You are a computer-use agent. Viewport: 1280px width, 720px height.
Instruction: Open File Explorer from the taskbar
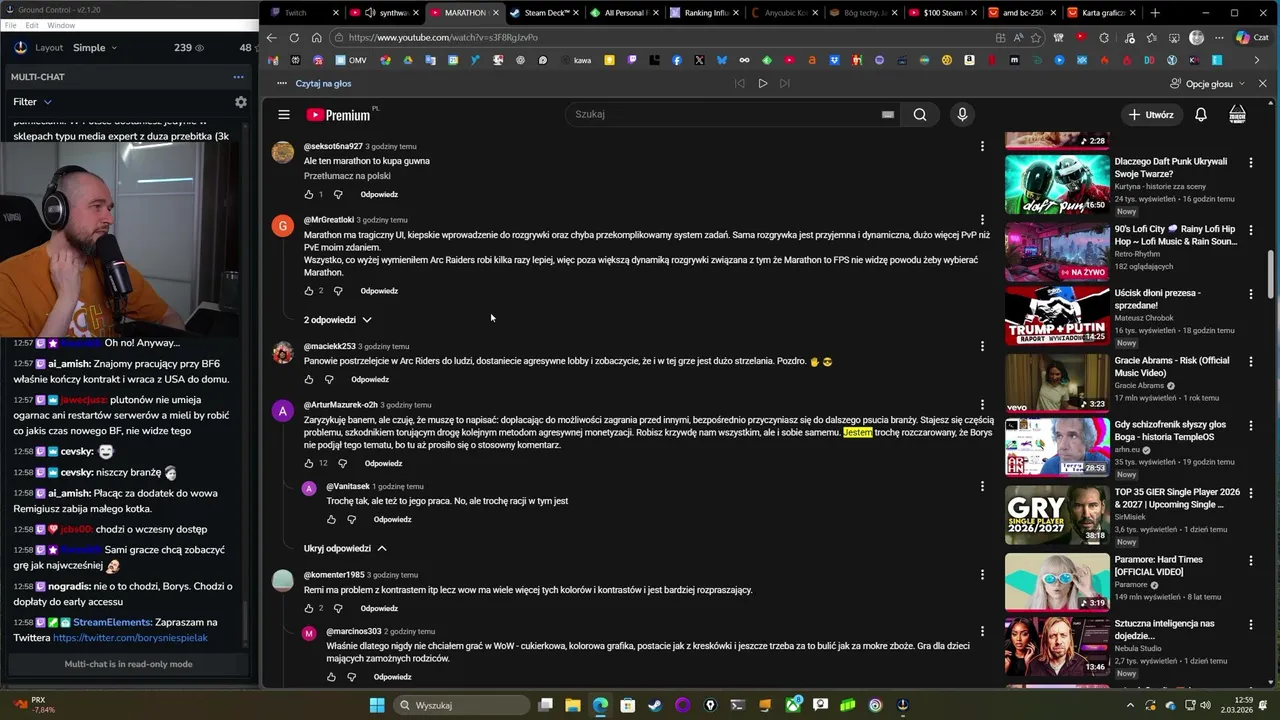pyautogui.click(x=574, y=705)
